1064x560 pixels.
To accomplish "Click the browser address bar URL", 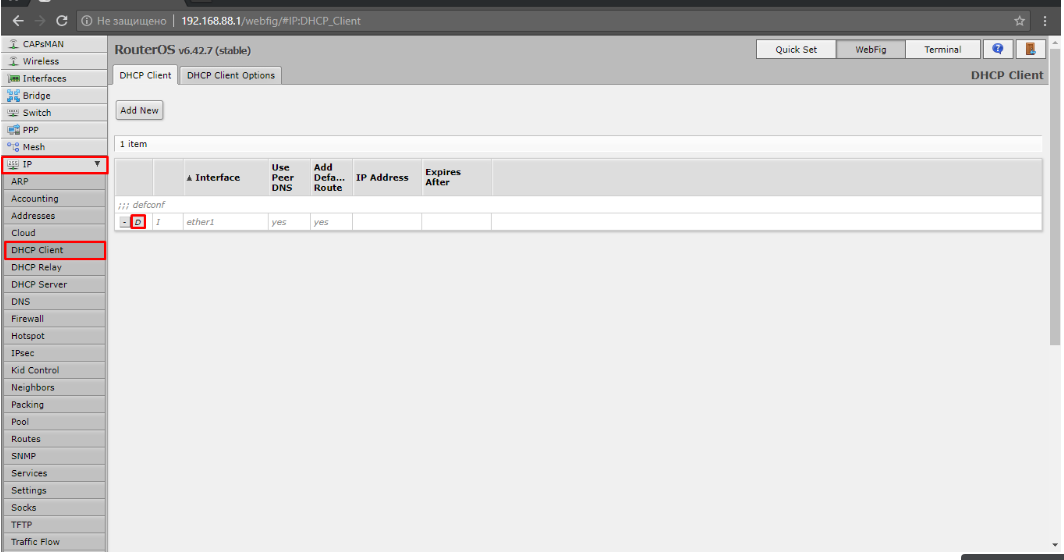I will pos(271,21).
